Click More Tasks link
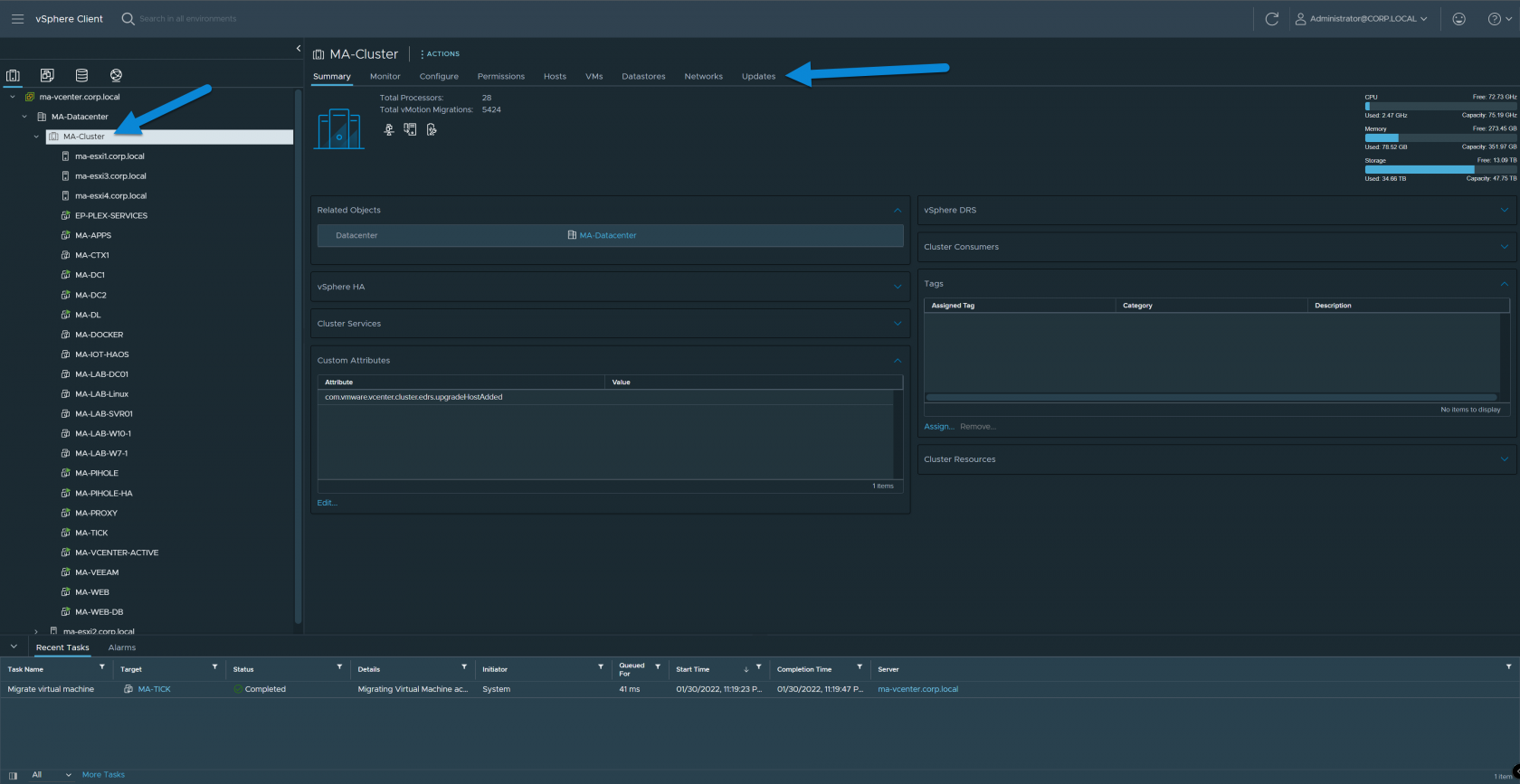This screenshot has width=1520, height=784. coord(103,775)
